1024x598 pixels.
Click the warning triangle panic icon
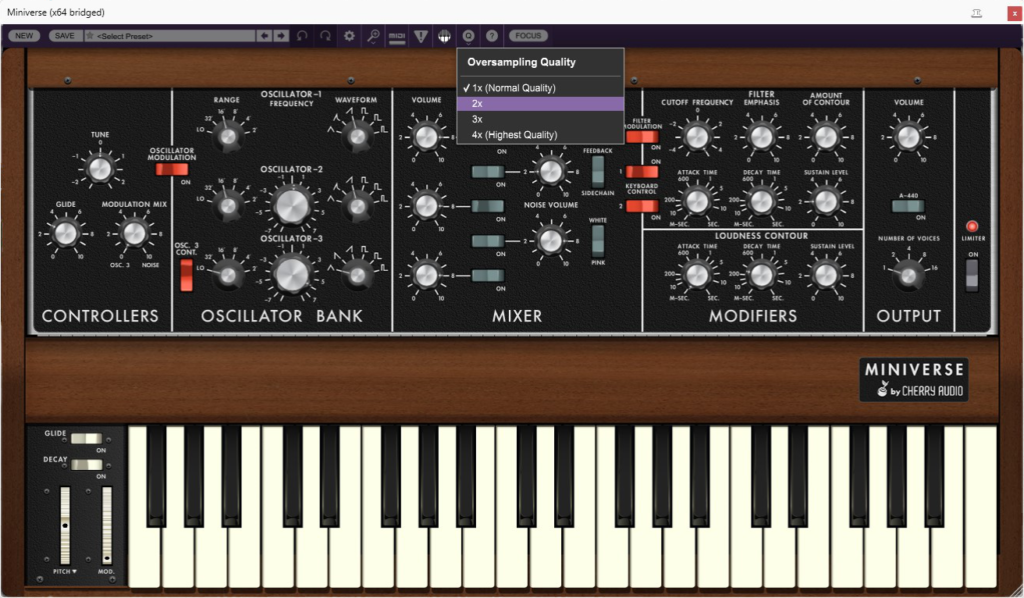click(x=421, y=36)
